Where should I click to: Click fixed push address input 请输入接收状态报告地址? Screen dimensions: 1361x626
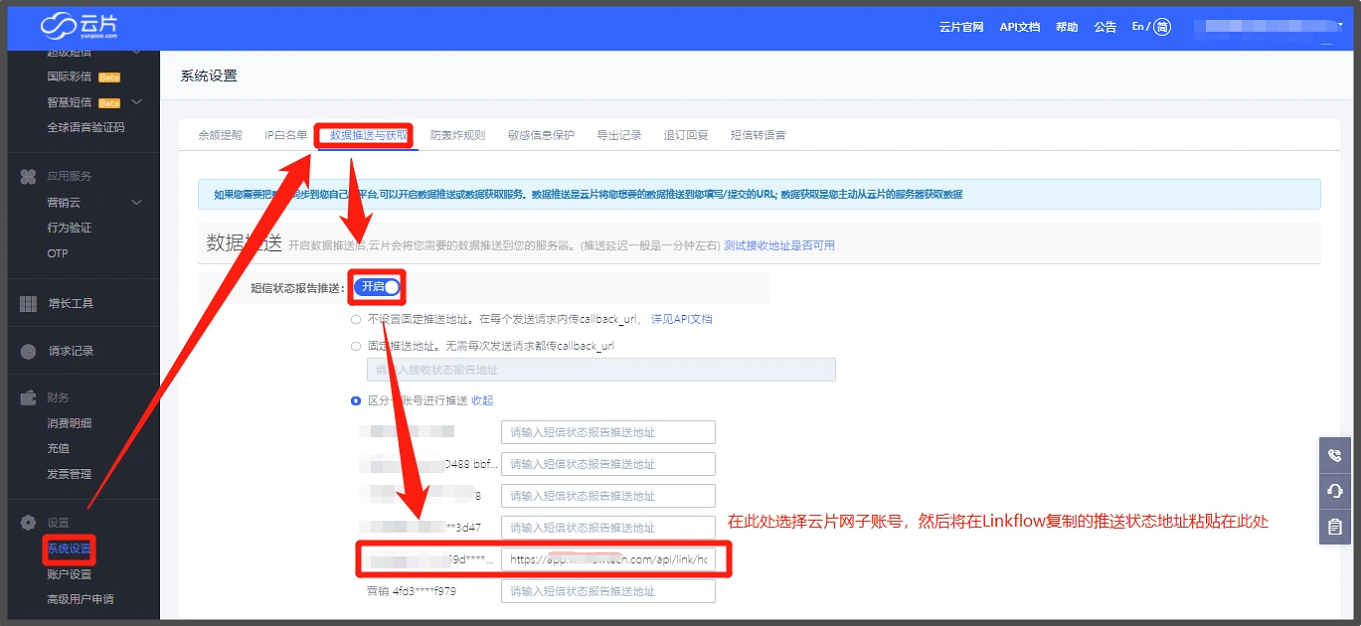(x=601, y=369)
